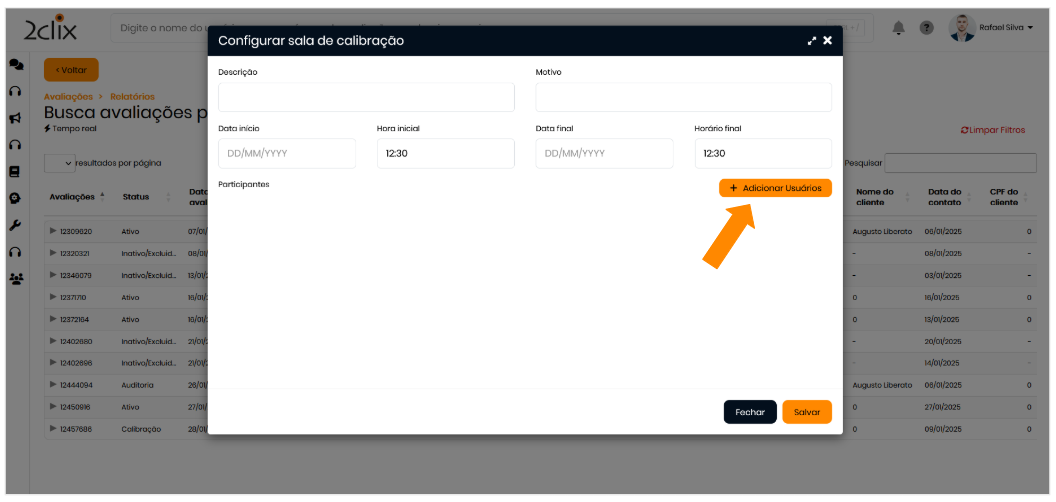Open the notifications bell

point(899,28)
